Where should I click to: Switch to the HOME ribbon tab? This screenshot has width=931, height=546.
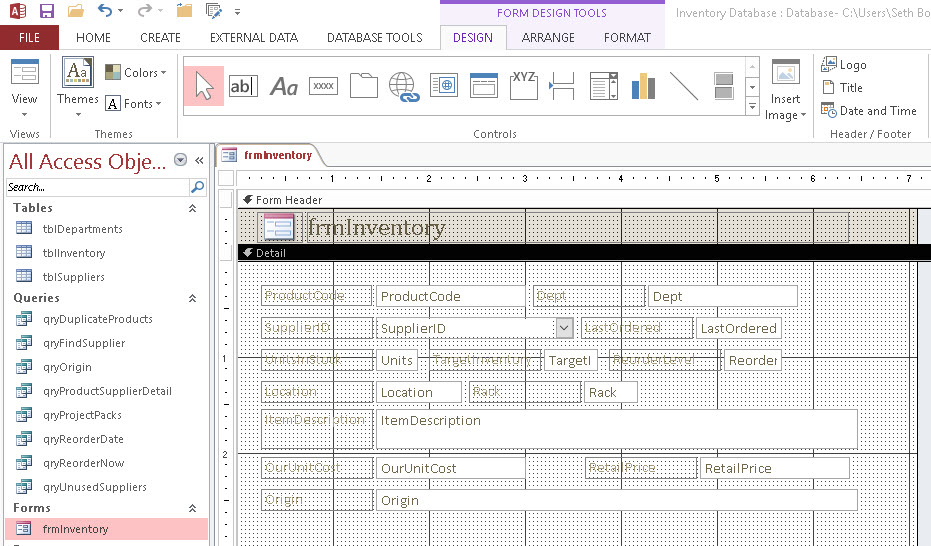pos(93,38)
